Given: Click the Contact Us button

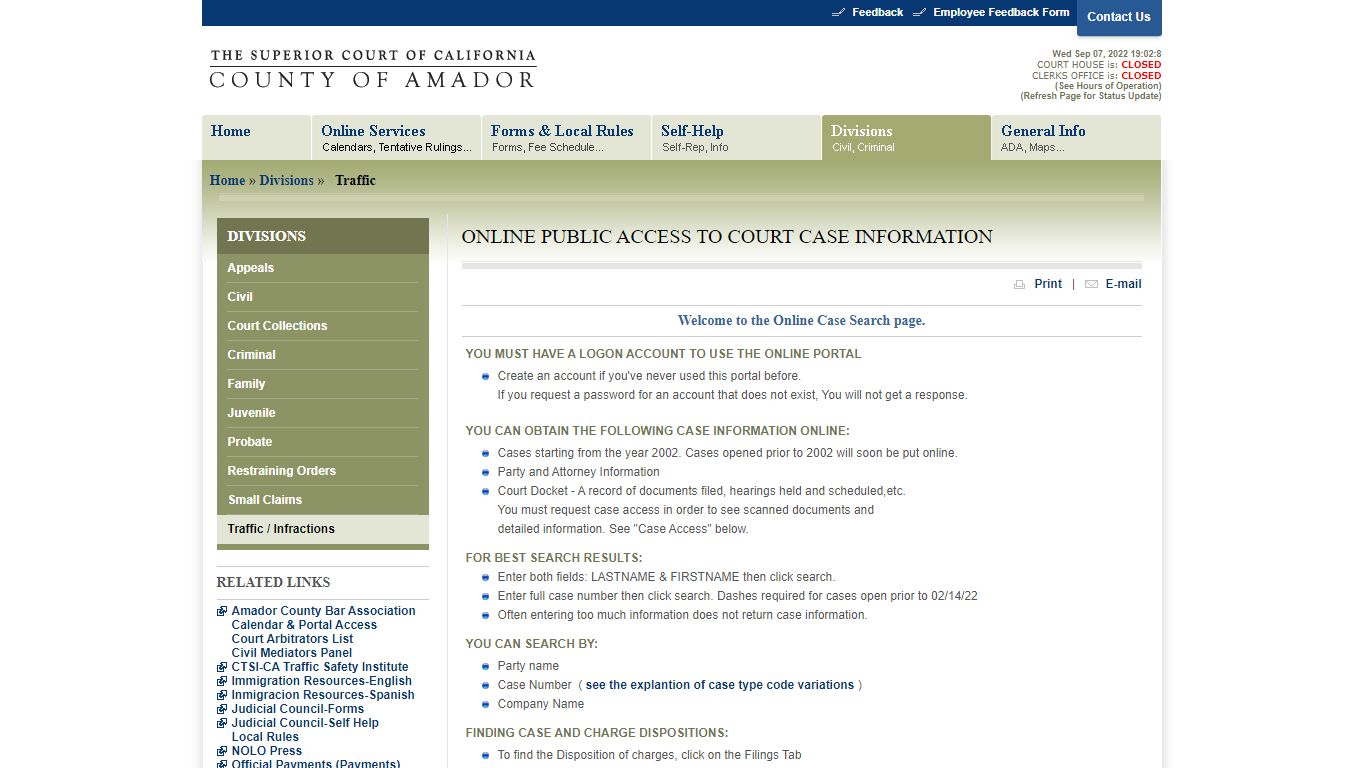Looking at the screenshot, I should point(1119,17).
